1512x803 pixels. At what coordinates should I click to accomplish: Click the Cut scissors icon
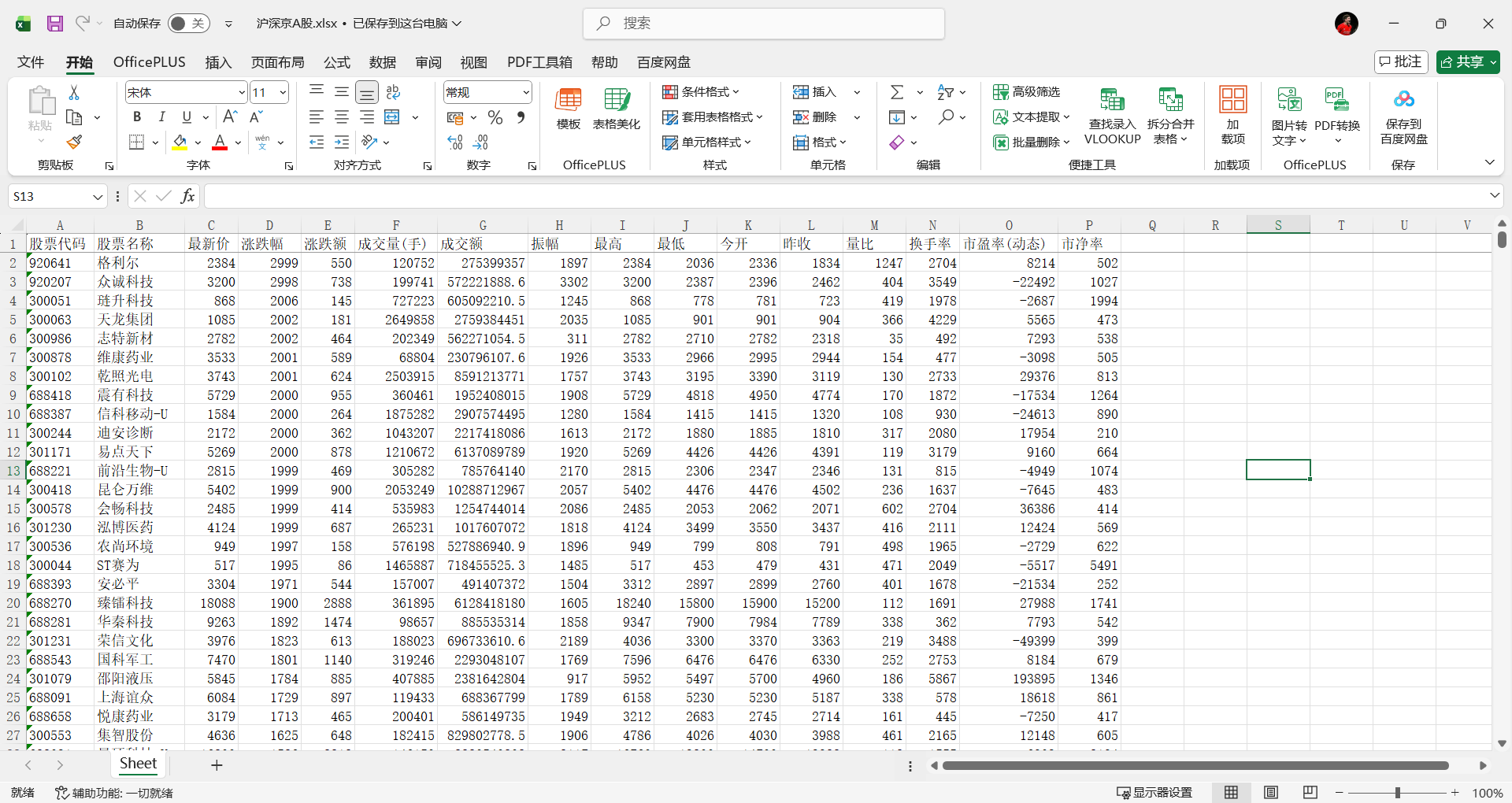pos(74,93)
